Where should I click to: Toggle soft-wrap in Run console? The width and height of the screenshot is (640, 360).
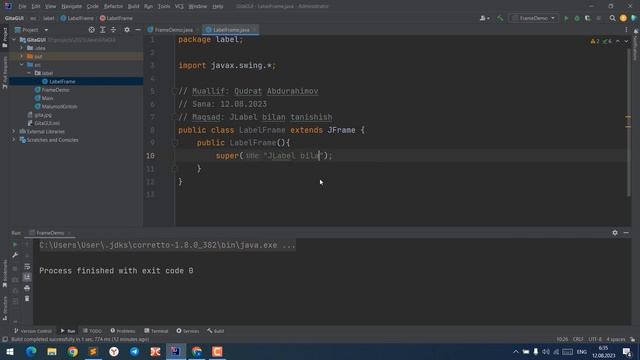tap(27, 267)
